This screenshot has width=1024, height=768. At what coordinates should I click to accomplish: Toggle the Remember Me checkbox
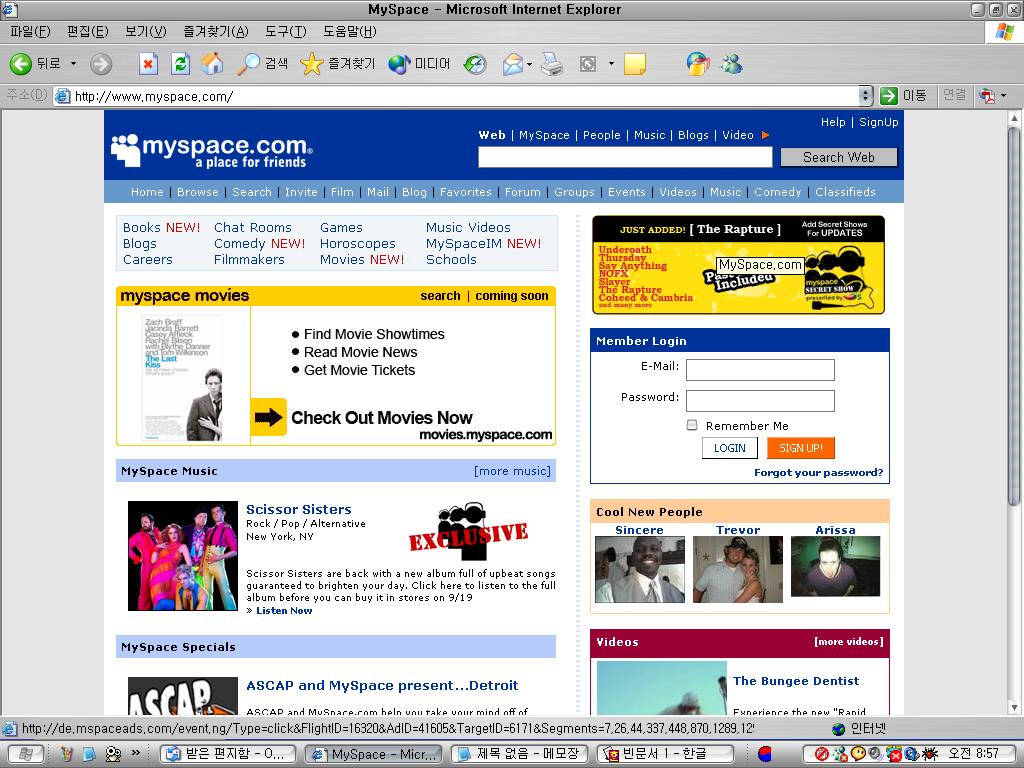pyautogui.click(x=692, y=425)
